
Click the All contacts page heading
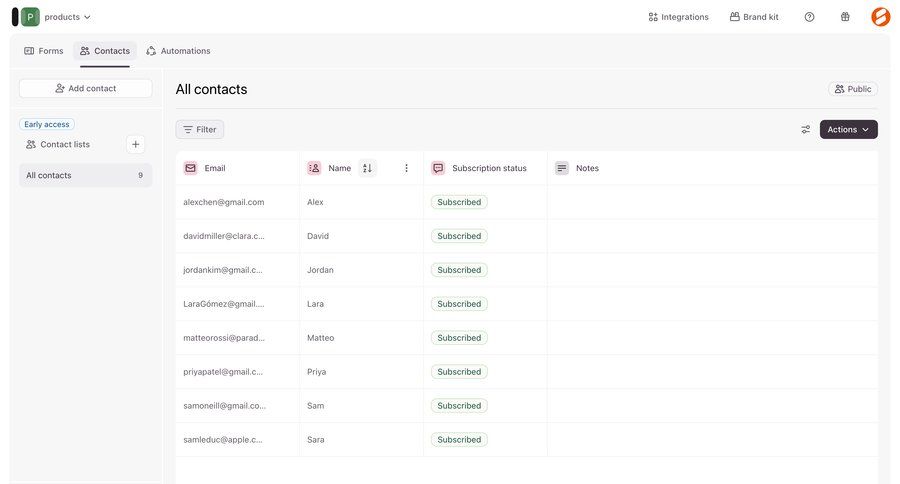[x=211, y=89]
